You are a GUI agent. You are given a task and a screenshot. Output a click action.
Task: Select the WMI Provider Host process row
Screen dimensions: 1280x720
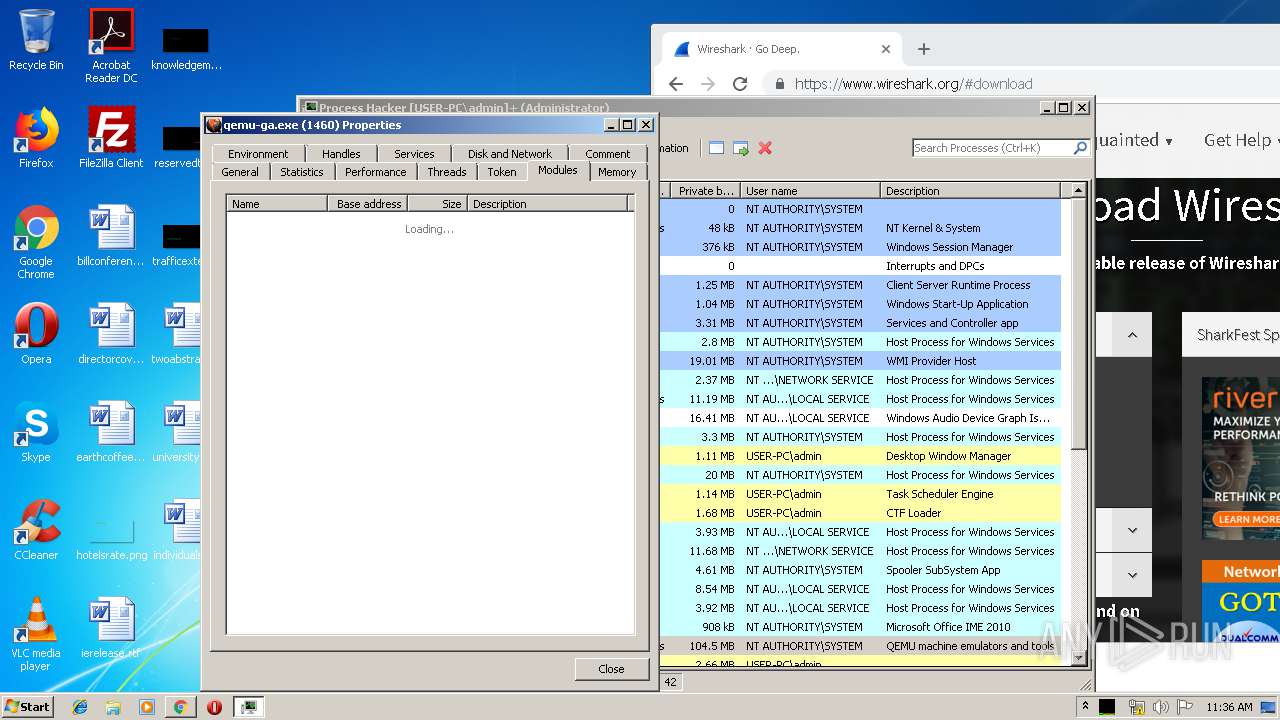(x=860, y=361)
